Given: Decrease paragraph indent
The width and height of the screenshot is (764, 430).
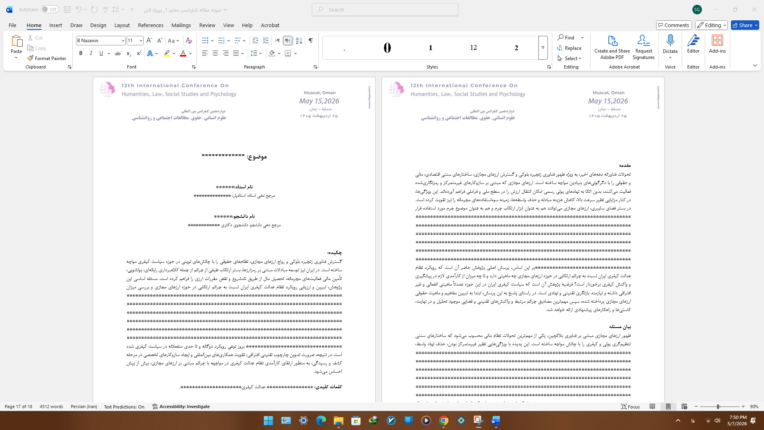Looking at the screenshot, I should pyautogui.click(x=255, y=40).
